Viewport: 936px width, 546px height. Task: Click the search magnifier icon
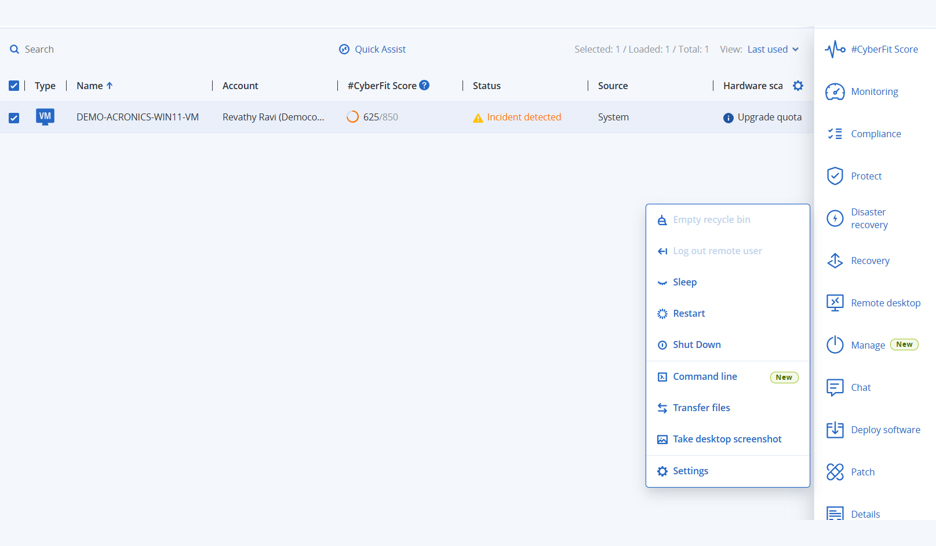14,49
